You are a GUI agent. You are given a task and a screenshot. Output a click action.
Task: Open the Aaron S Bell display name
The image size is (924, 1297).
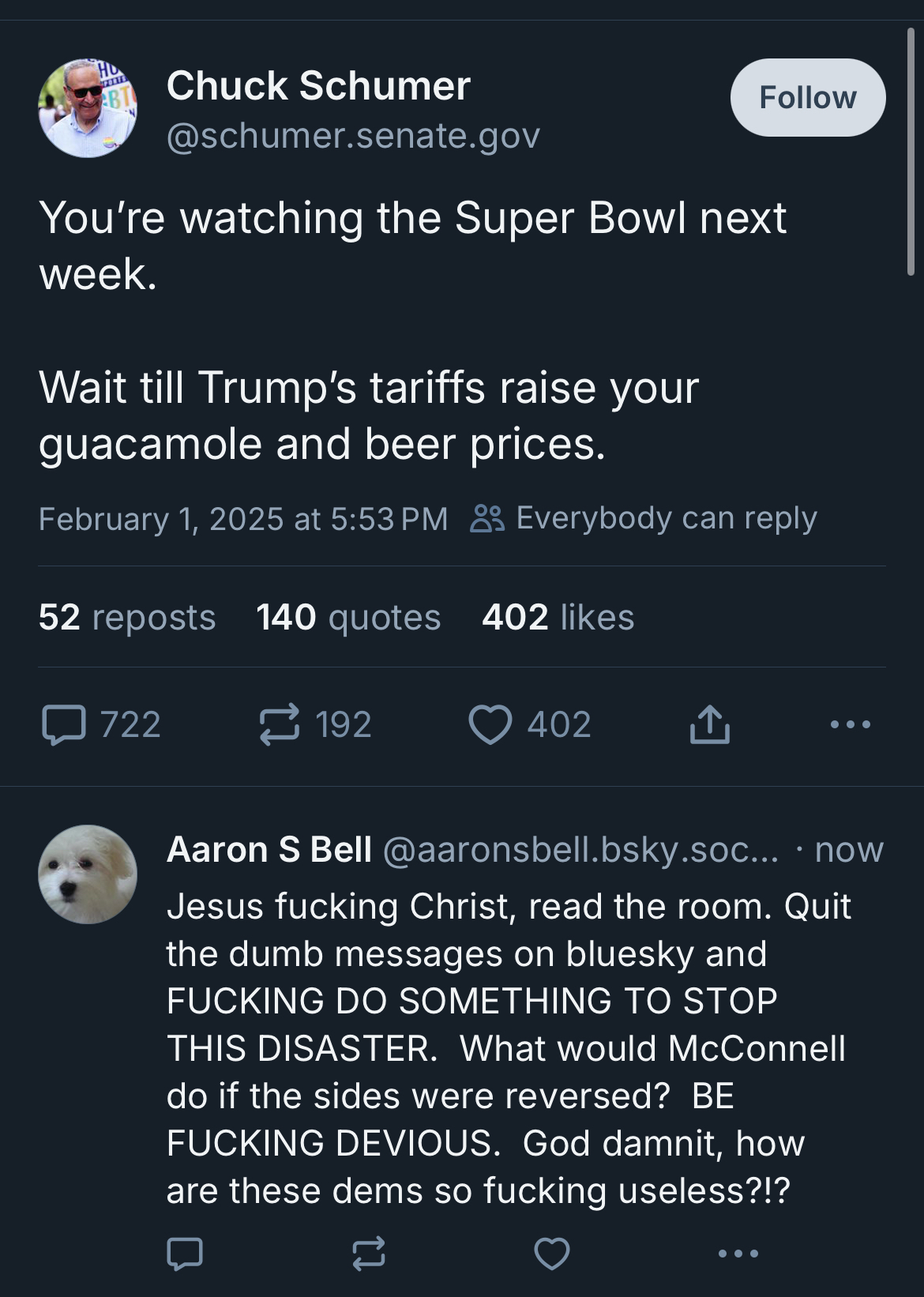tap(269, 850)
